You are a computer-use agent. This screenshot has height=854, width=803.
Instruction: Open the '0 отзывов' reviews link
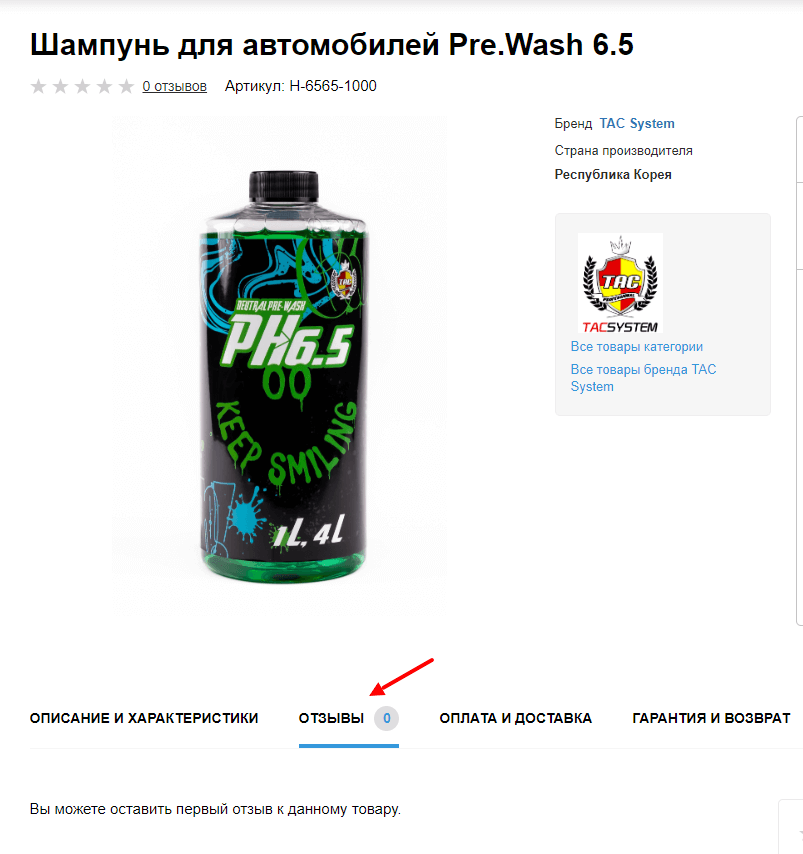(174, 86)
